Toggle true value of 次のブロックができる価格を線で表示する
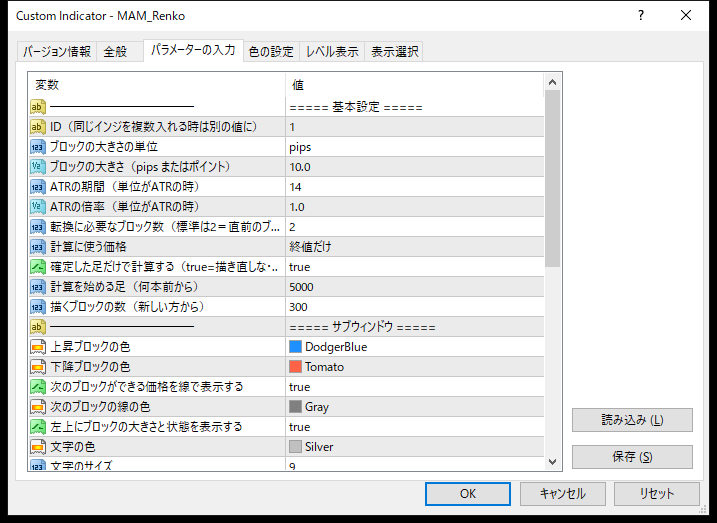The height and width of the screenshot is (523, 717). tap(415, 387)
